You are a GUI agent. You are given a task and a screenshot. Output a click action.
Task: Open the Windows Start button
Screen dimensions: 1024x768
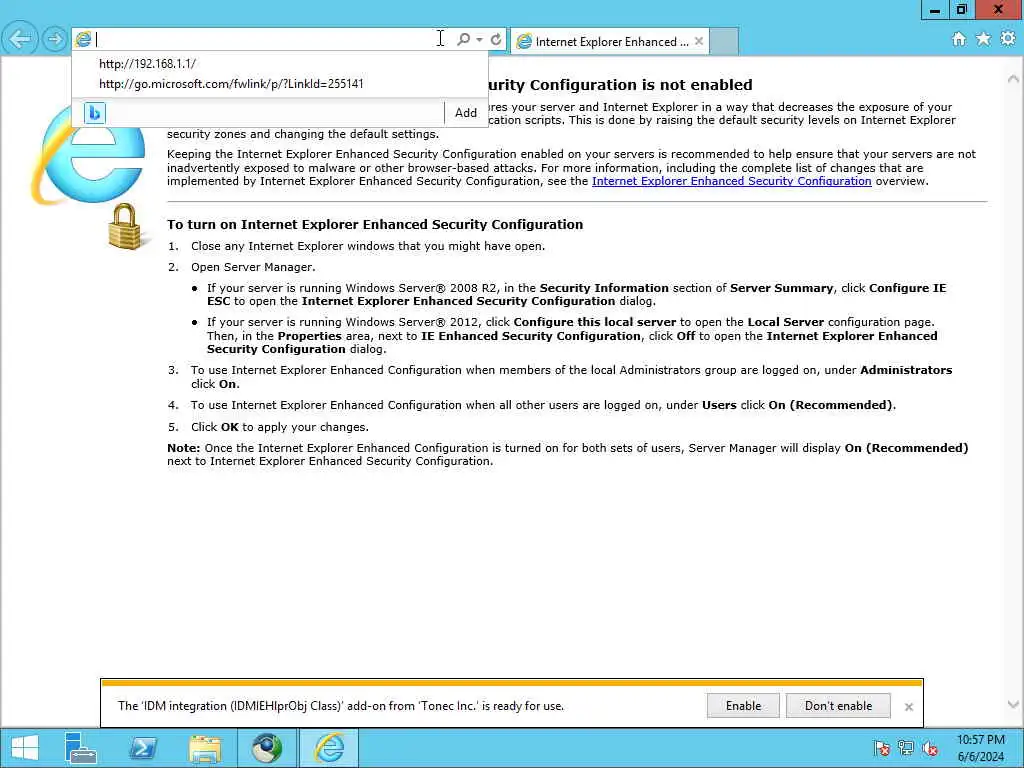(25, 748)
